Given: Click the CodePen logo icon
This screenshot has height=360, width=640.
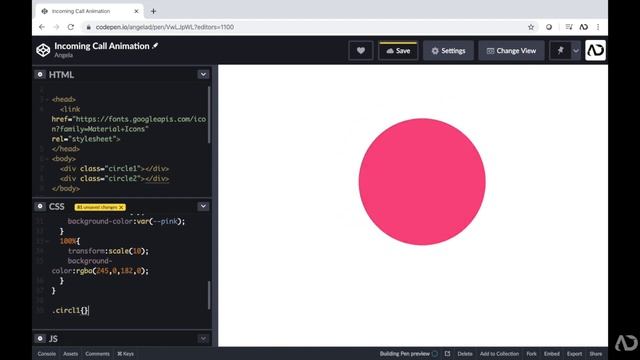Looking at the screenshot, I should pyautogui.click(x=43, y=50).
